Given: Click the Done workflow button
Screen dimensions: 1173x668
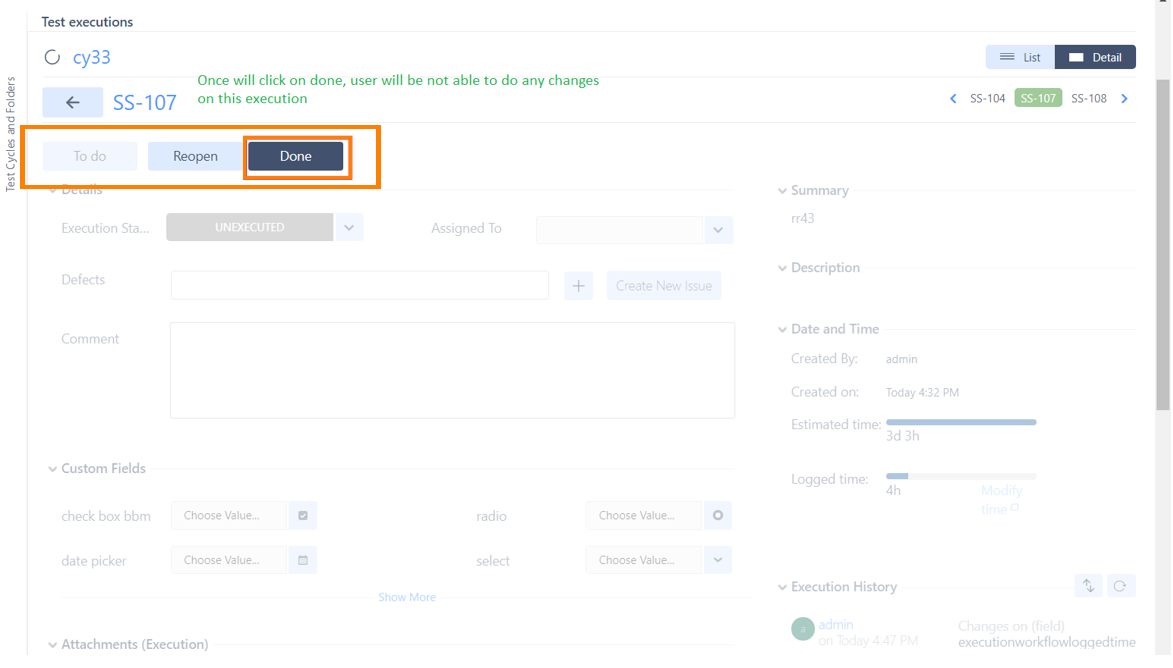Looking at the screenshot, I should [x=296, y=156].
